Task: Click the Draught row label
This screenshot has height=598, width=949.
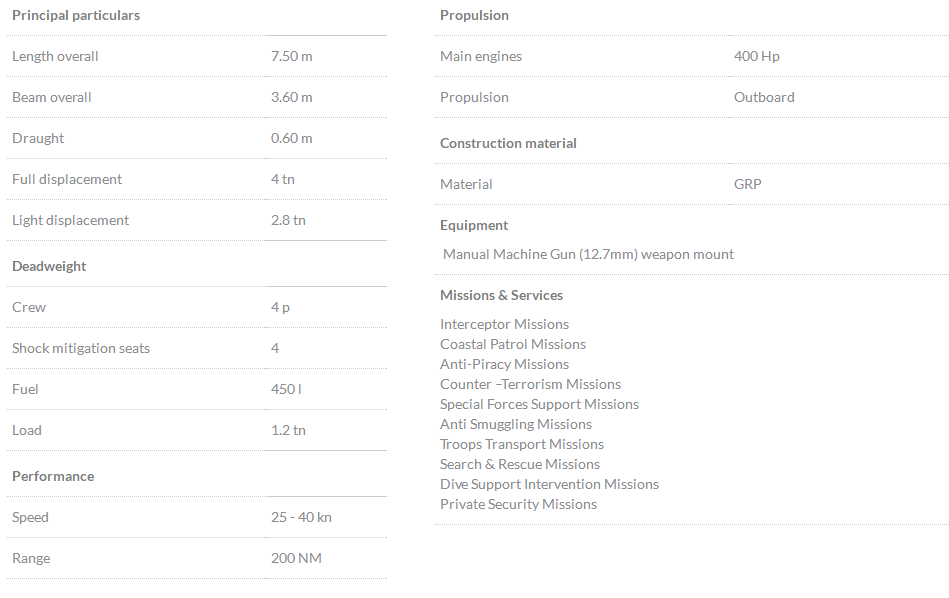Action: point(38,138)
